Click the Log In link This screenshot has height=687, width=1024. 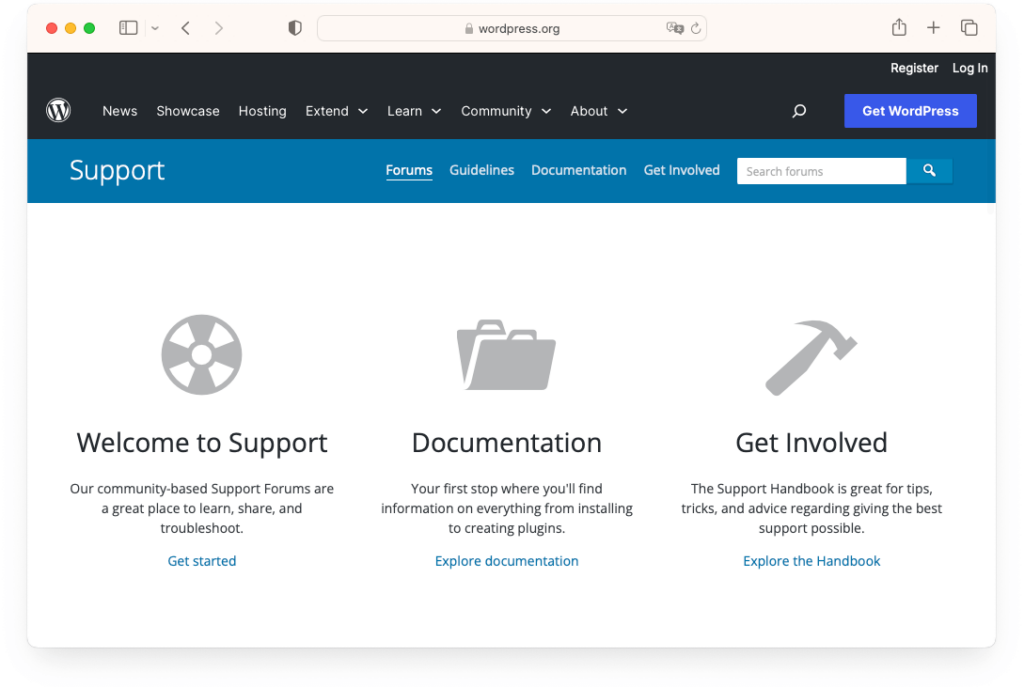pyautogui.click(x=970, y=68)
